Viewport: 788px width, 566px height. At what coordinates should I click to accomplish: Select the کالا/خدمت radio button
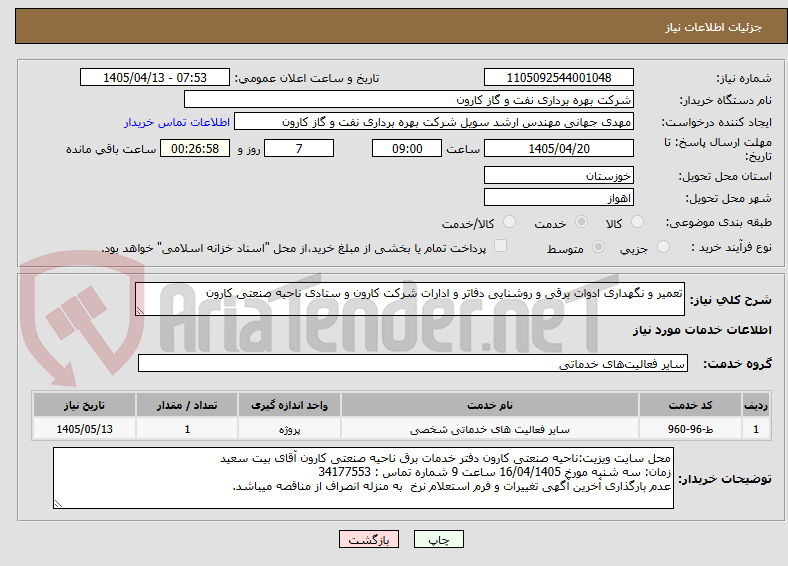click(510, 222)
